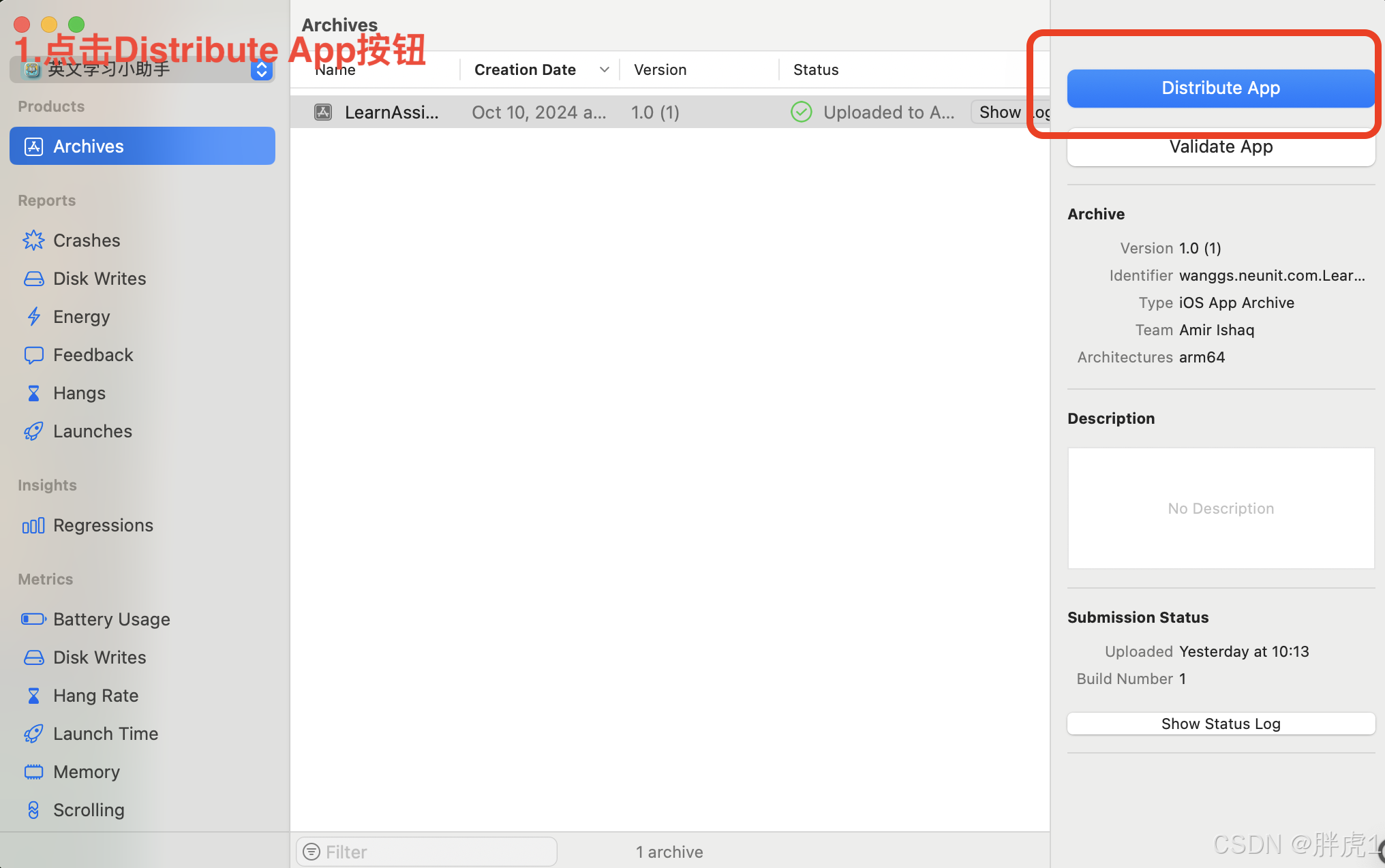Click the Battery Usage icon
Screen dimensions: 1385x868
click(x=33, y=619)
